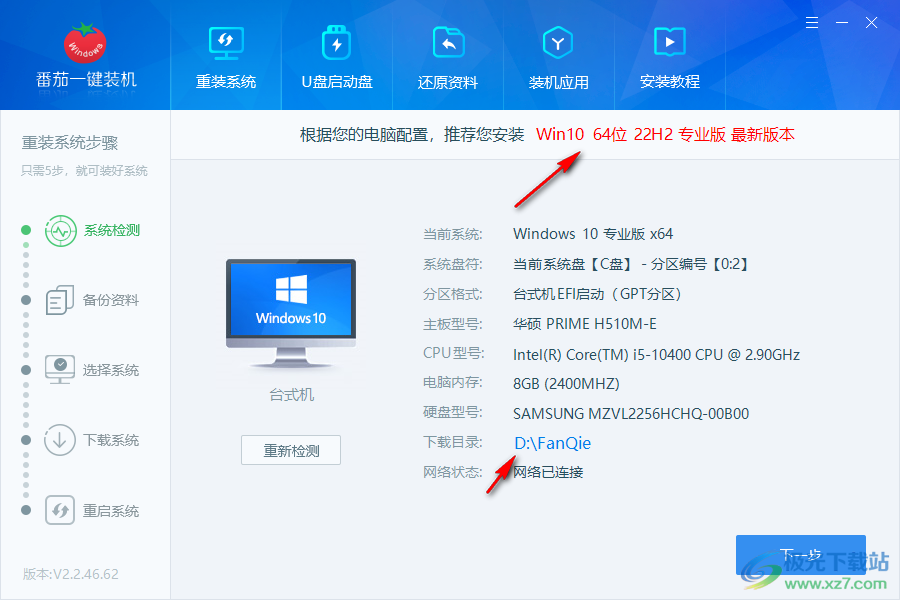Screen dimensions: 900x600
Task: Click the 下一步 next step button
Action: point(801,555)
